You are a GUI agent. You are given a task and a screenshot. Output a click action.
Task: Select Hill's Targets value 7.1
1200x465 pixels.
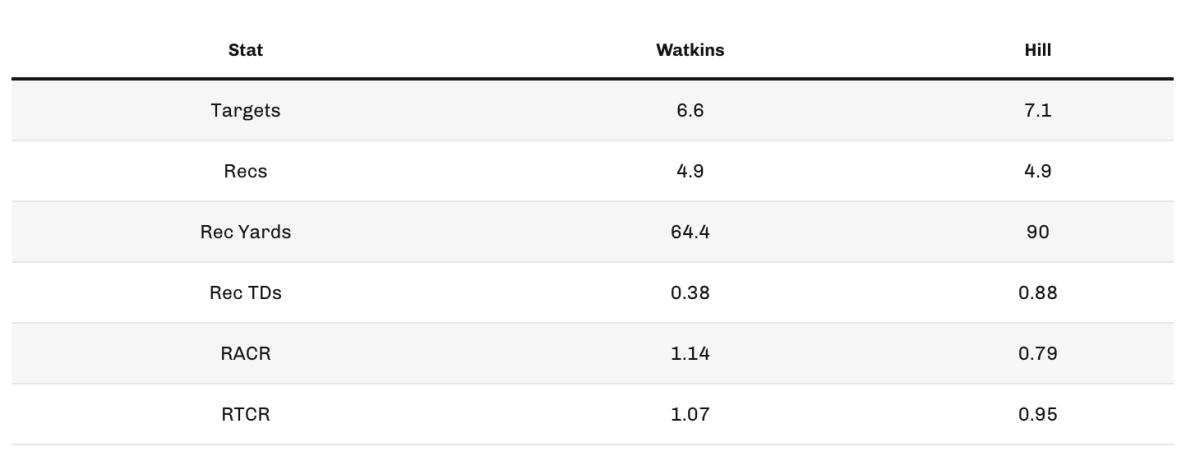(x=1038, y=111)
